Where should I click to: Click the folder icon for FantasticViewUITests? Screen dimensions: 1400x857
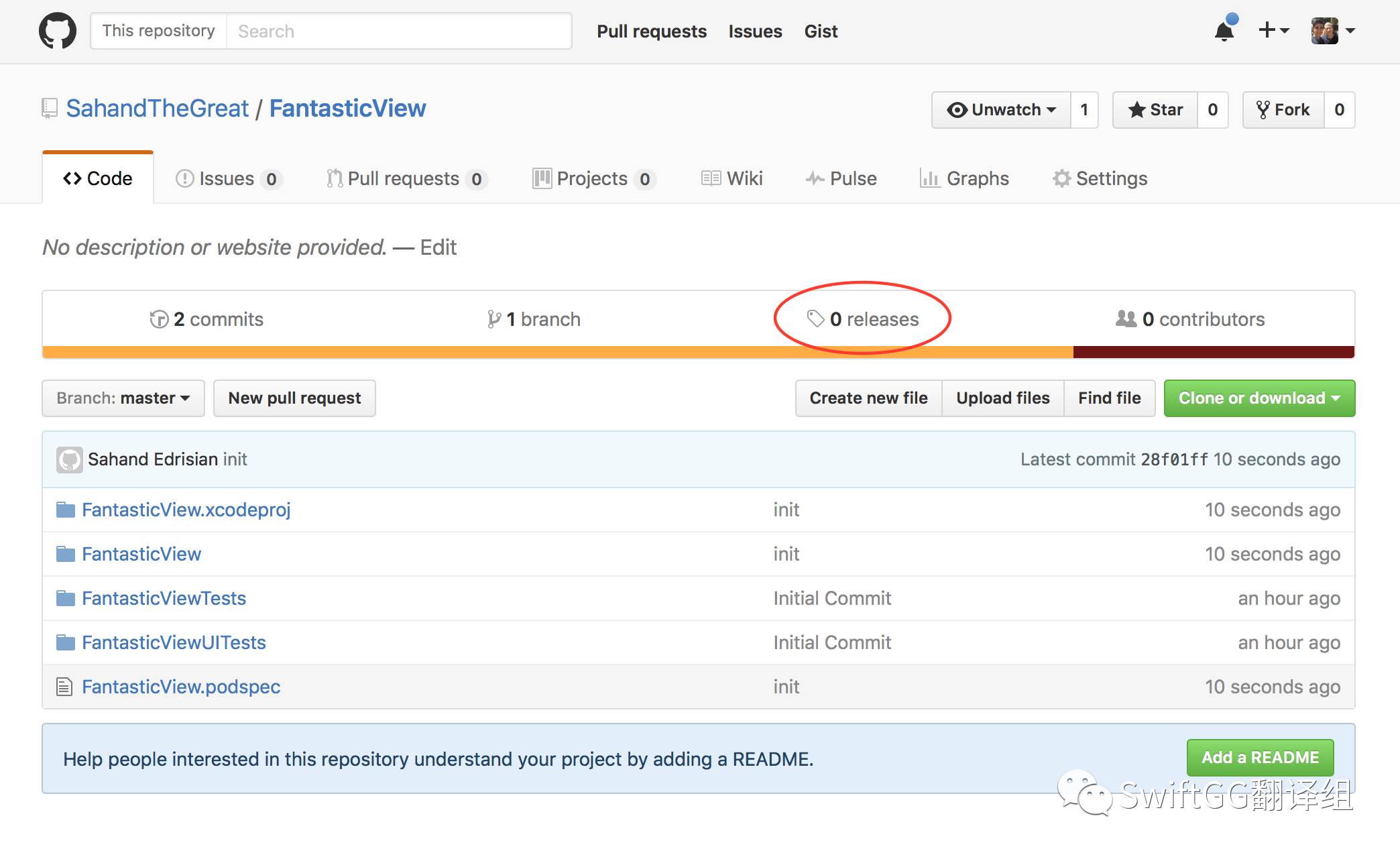pyautogui.click(x=65, y=642)
